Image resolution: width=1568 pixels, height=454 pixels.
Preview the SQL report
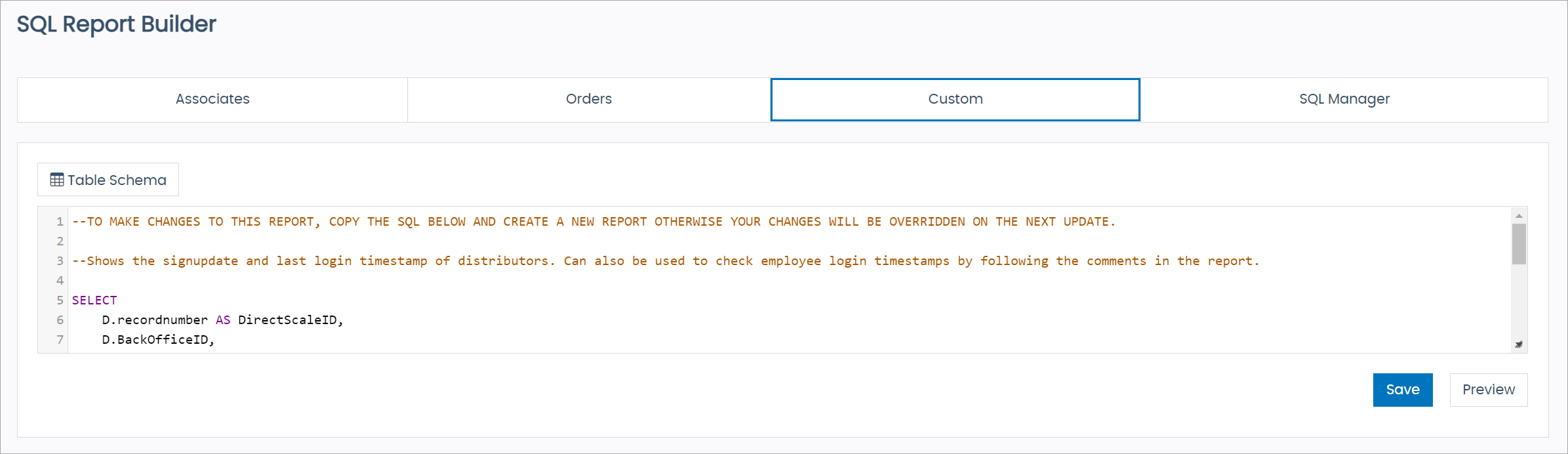(x=1489, y=390)
